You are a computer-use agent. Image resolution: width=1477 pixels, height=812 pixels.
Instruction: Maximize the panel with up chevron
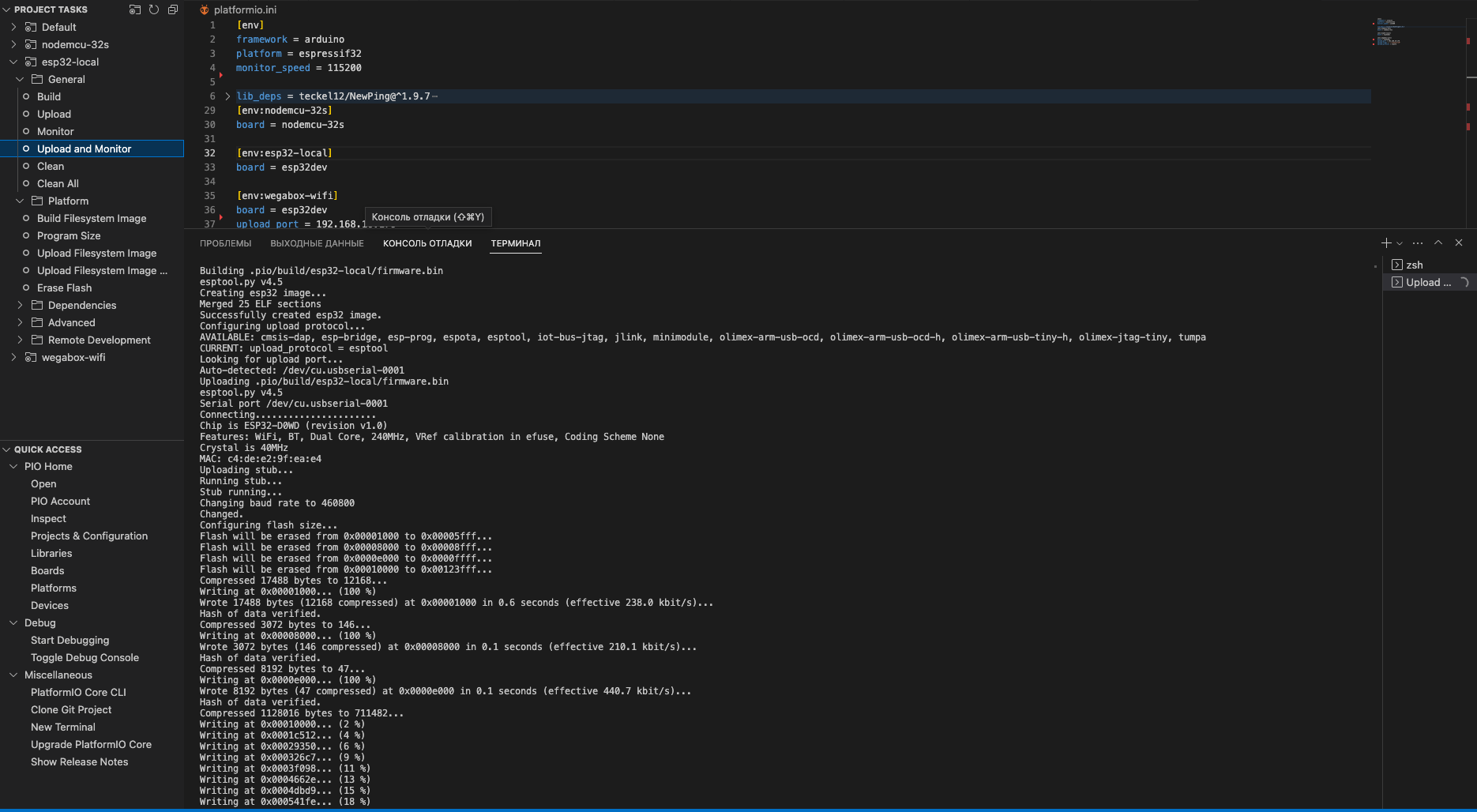1438,243
